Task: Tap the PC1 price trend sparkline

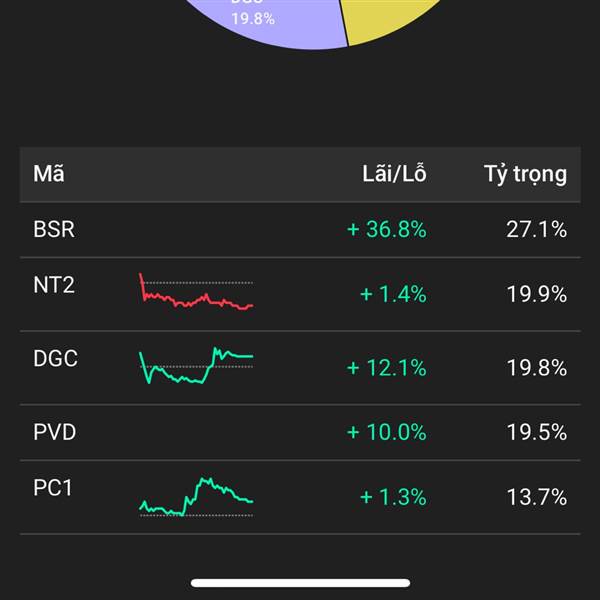Action: (x=196, y=497)
